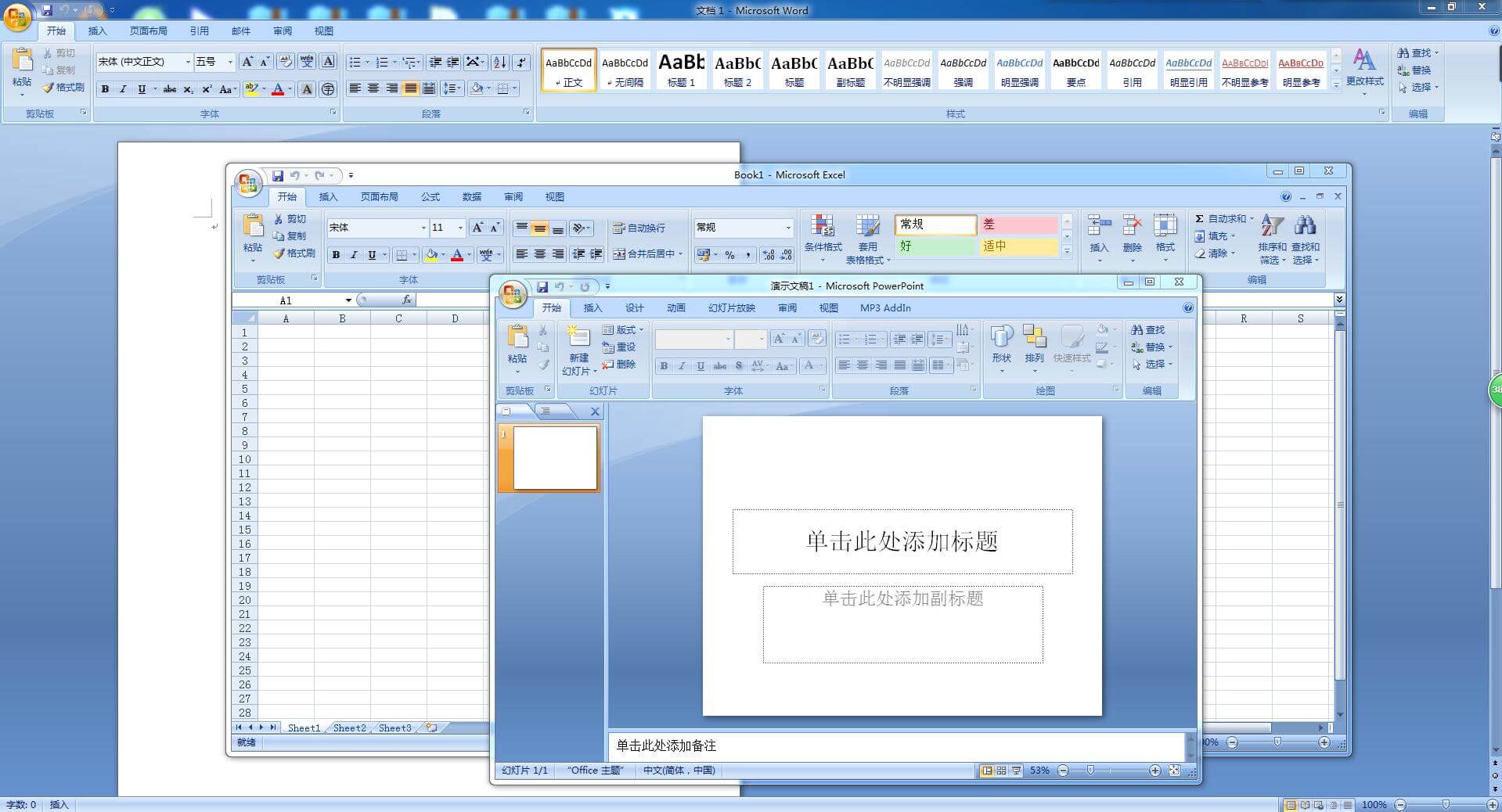Screen dimensions: 1502x812
Task: Click PowerPoint's Delete slide (删除) icon
Action: click(x=607, y=365)
